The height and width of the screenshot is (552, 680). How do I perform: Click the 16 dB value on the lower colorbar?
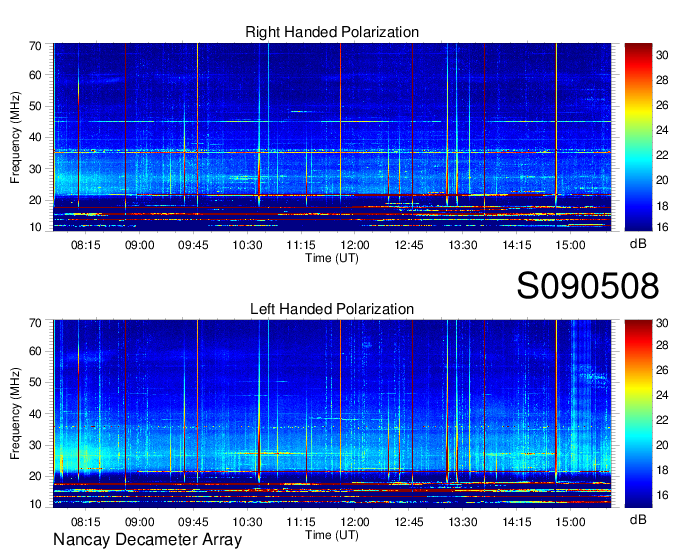coord(662,495)
